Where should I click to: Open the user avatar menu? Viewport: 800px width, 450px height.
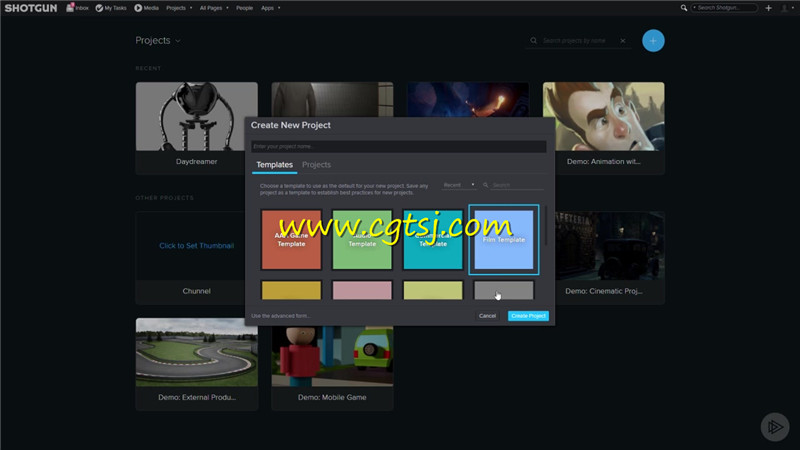coord(785,8)
